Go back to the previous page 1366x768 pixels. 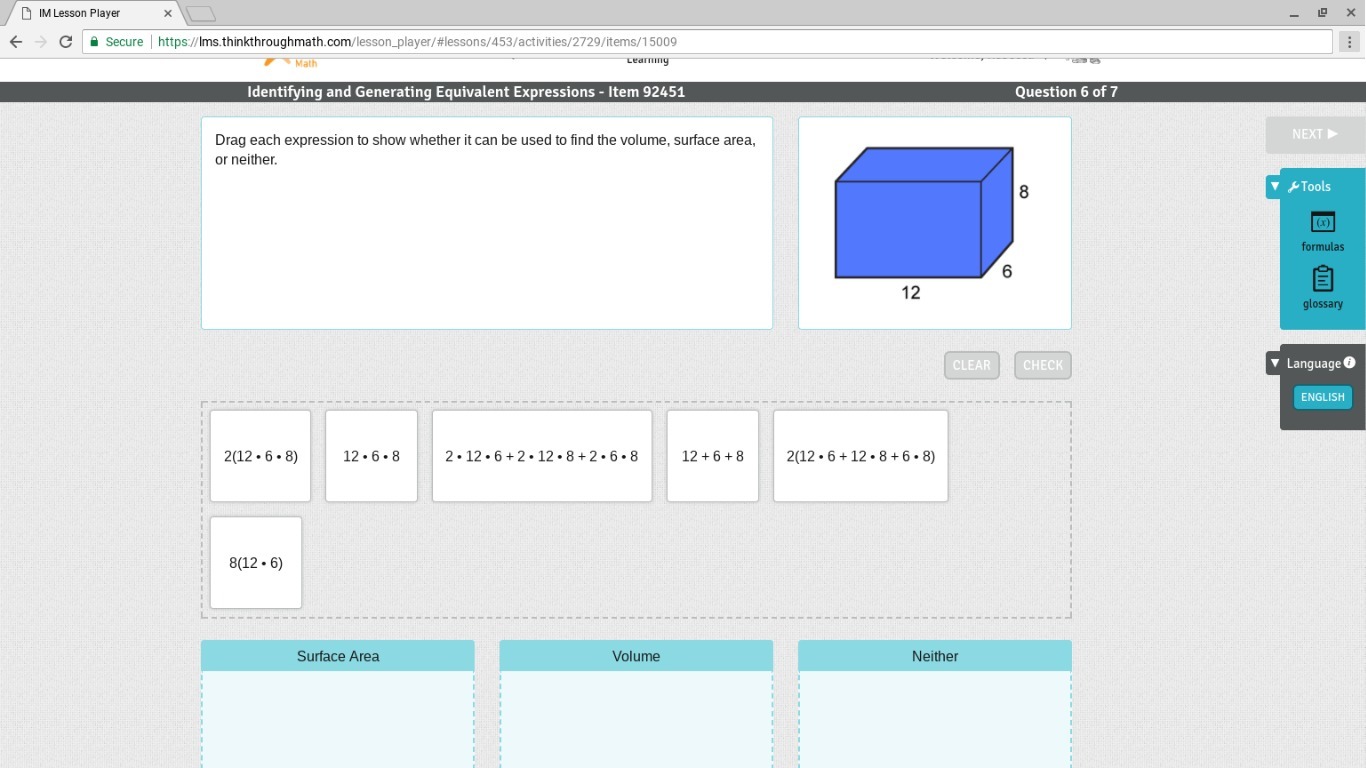(x=16, y=42)
